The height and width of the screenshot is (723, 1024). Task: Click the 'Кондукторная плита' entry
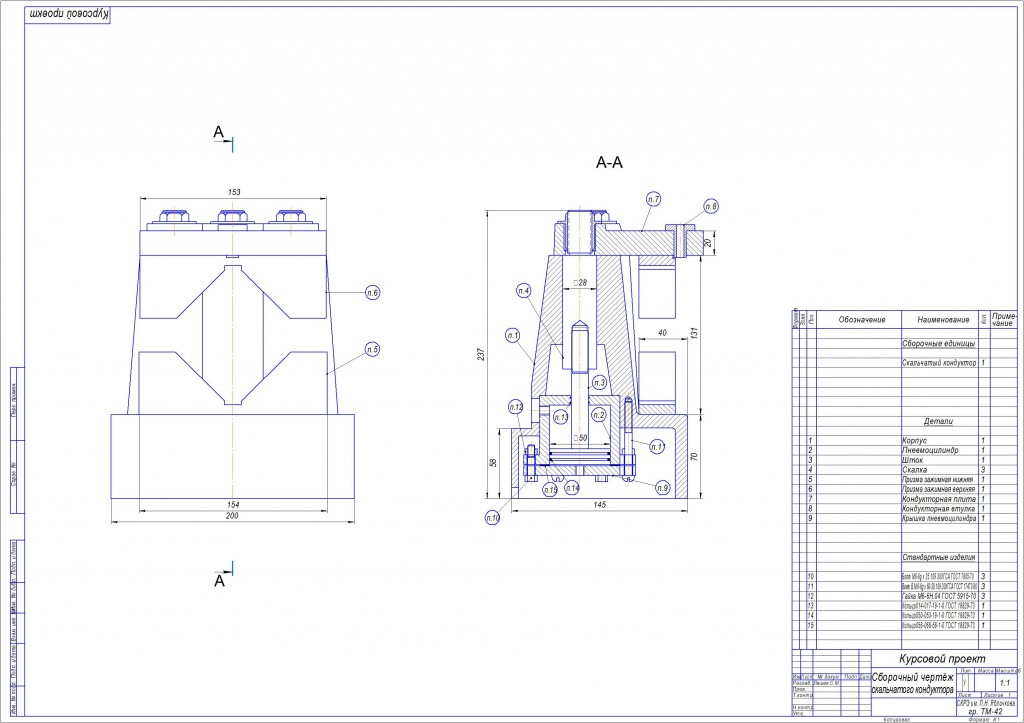(x=939, y=499)
